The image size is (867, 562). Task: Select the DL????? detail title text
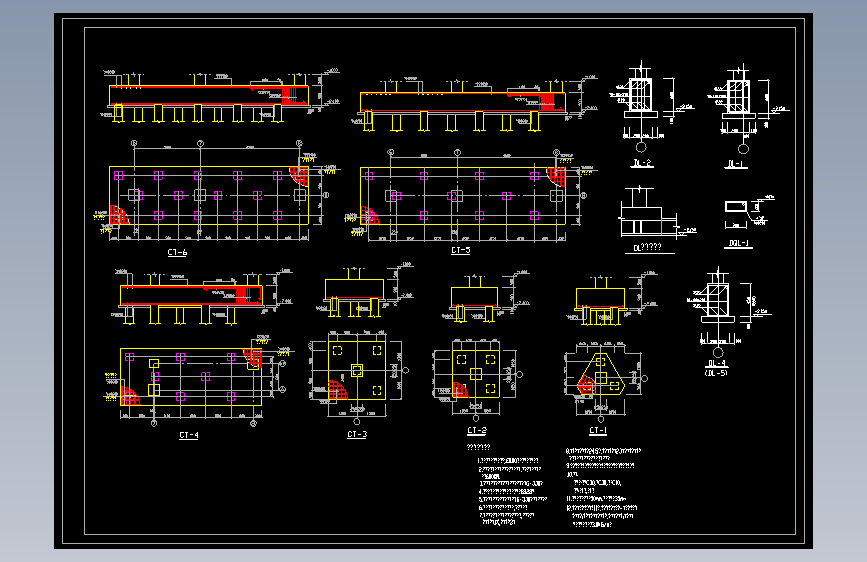[x=647, y=247]
